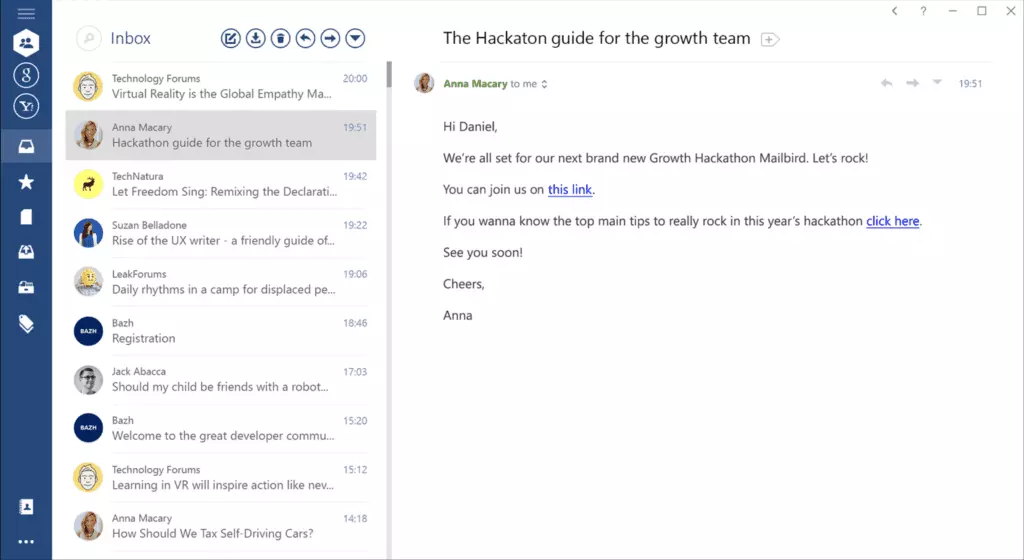Open the Contacts app icon
Image resolution: width=1024 pixels, height=560 pixels.
[x=26, y=506]
